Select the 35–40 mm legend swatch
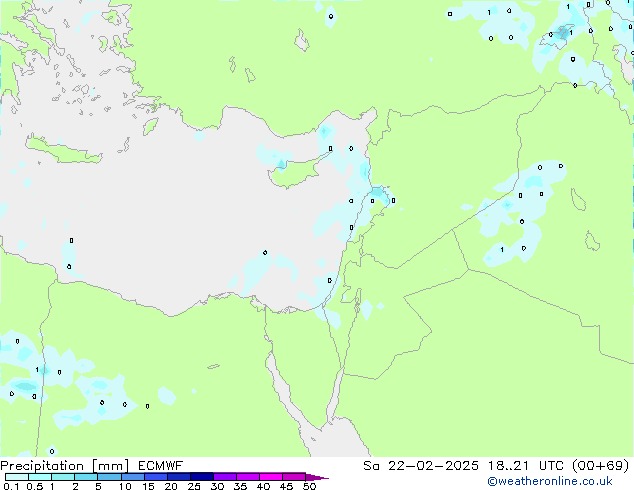 [x=247, y=477]
